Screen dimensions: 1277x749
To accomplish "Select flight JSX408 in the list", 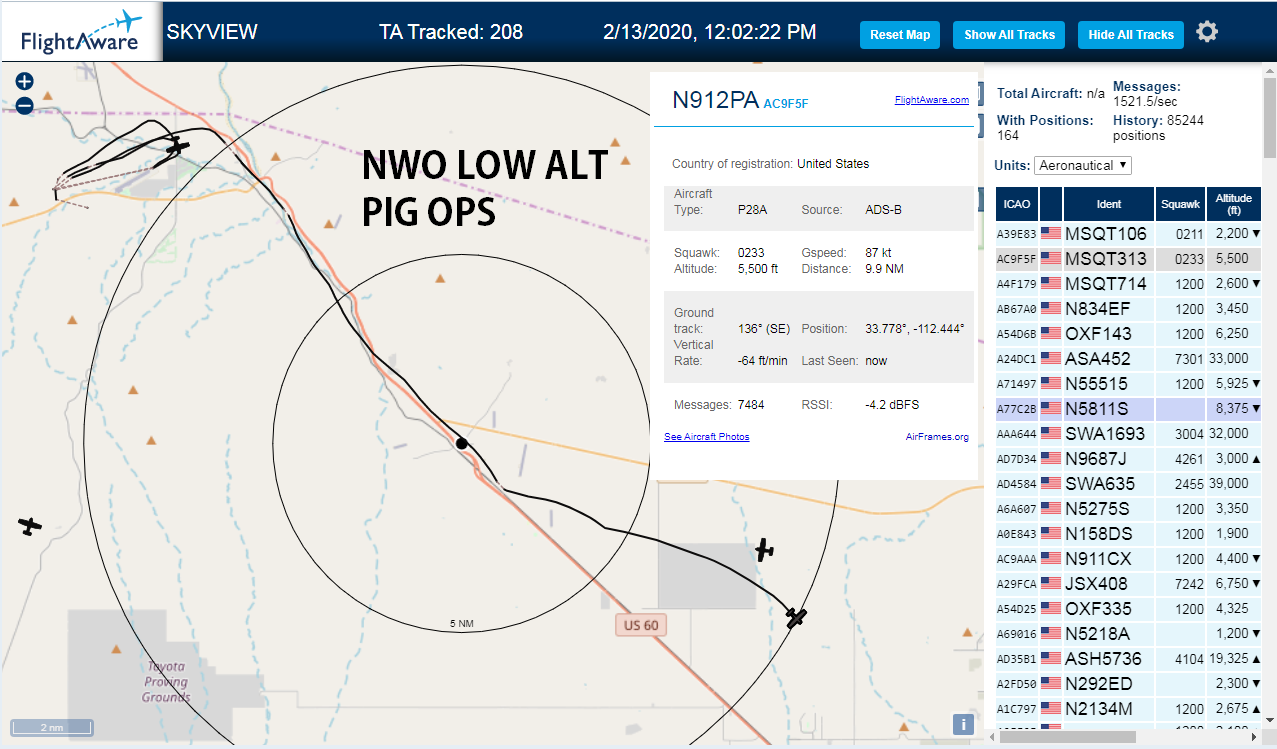I will coord(1129,583).
